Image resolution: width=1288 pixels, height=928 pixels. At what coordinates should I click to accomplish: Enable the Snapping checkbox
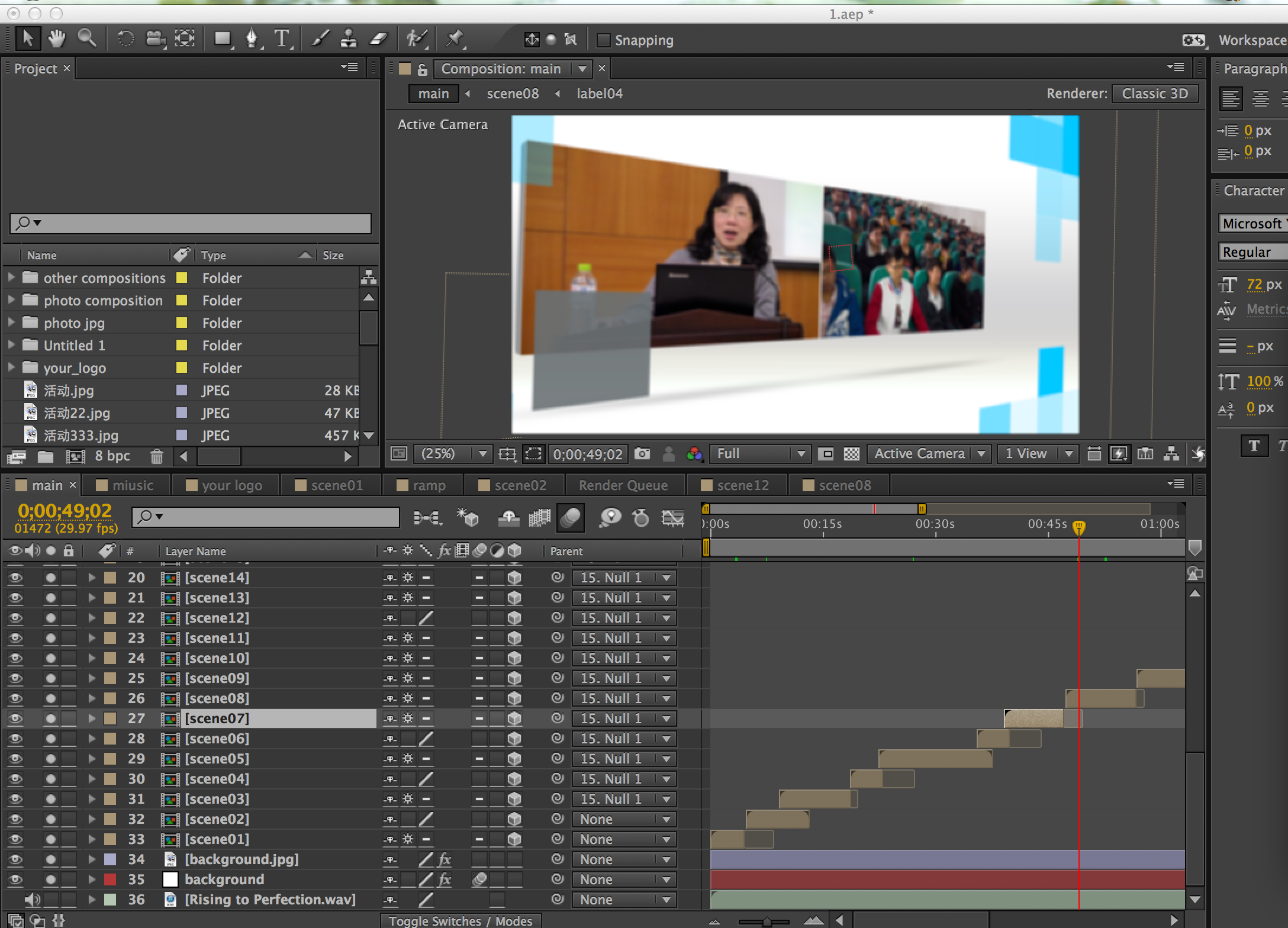[x=603, y=40]
